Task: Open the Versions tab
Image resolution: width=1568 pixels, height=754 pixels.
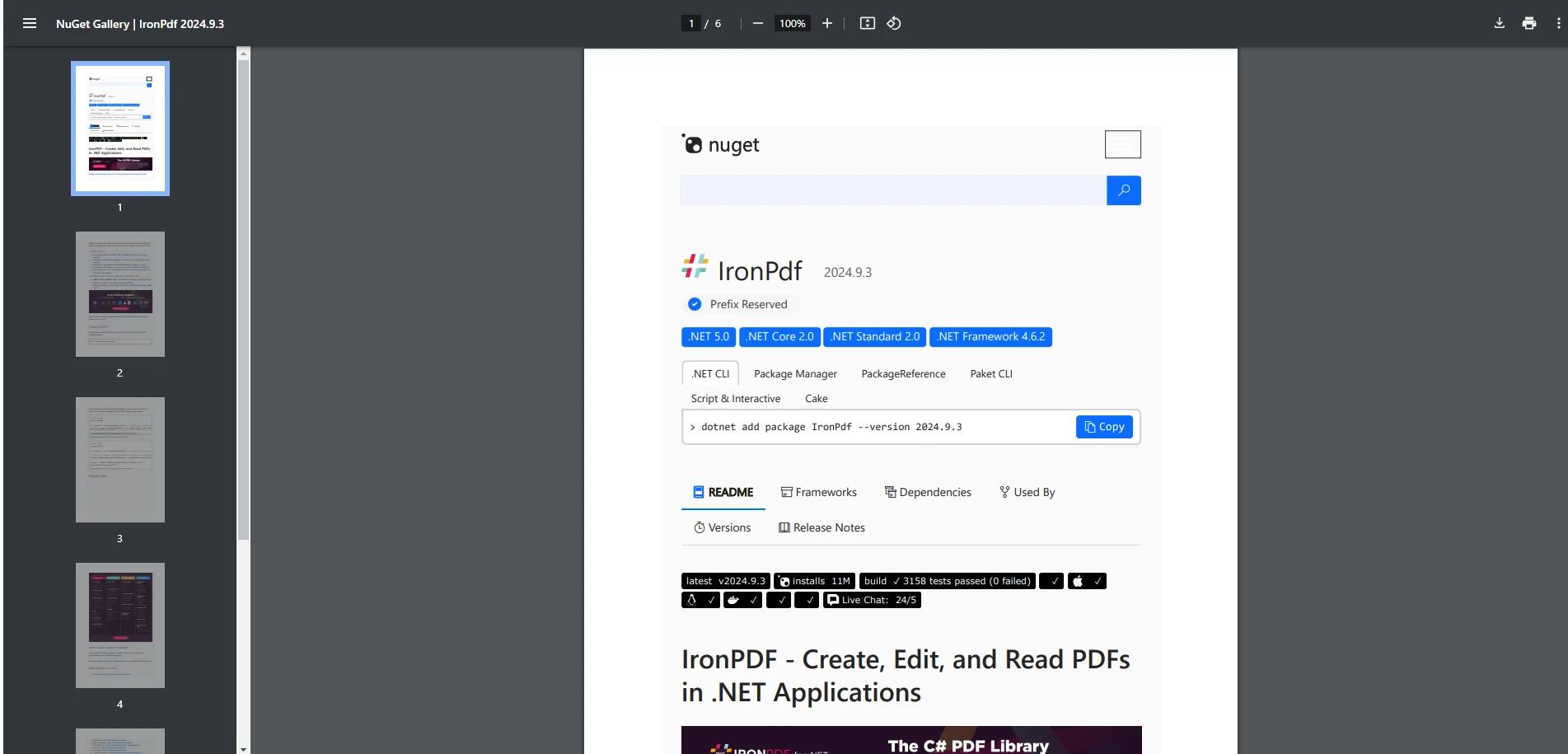Action: 723,527
